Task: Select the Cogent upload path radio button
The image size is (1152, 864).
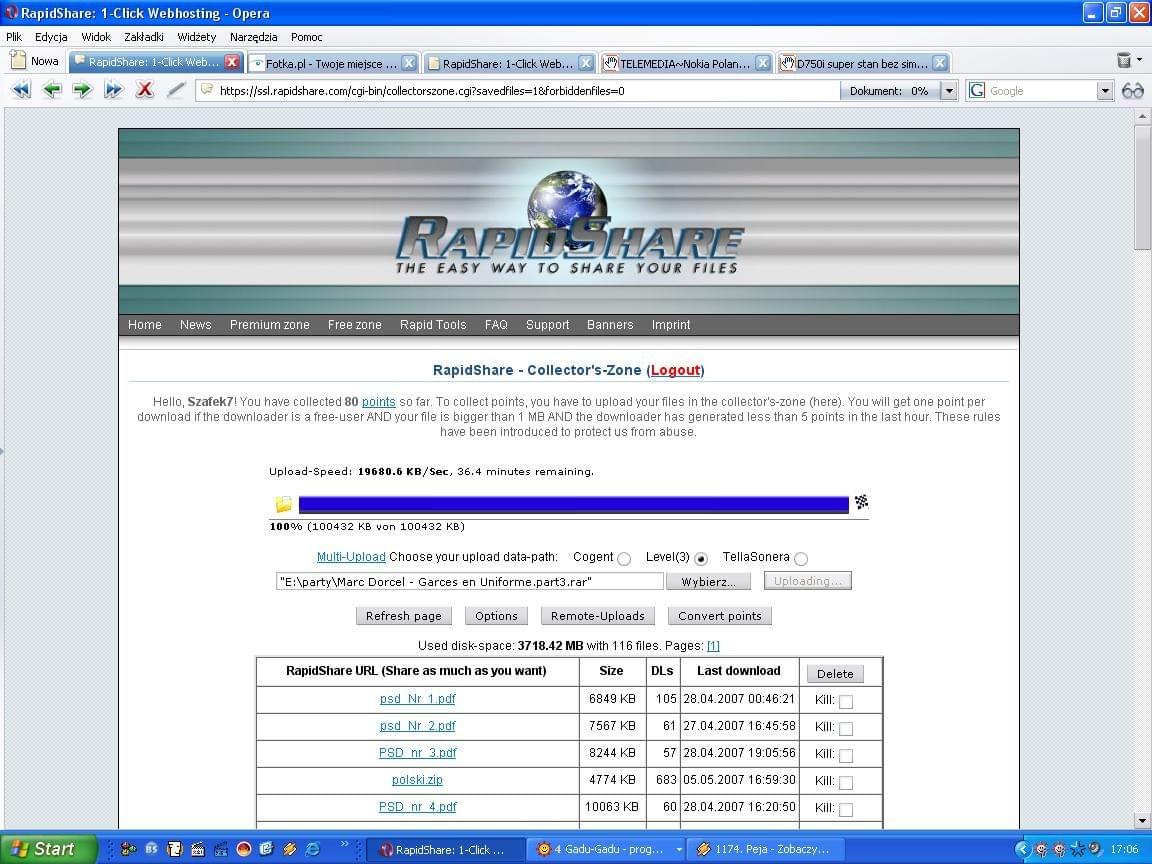Action: pos(624,559)
